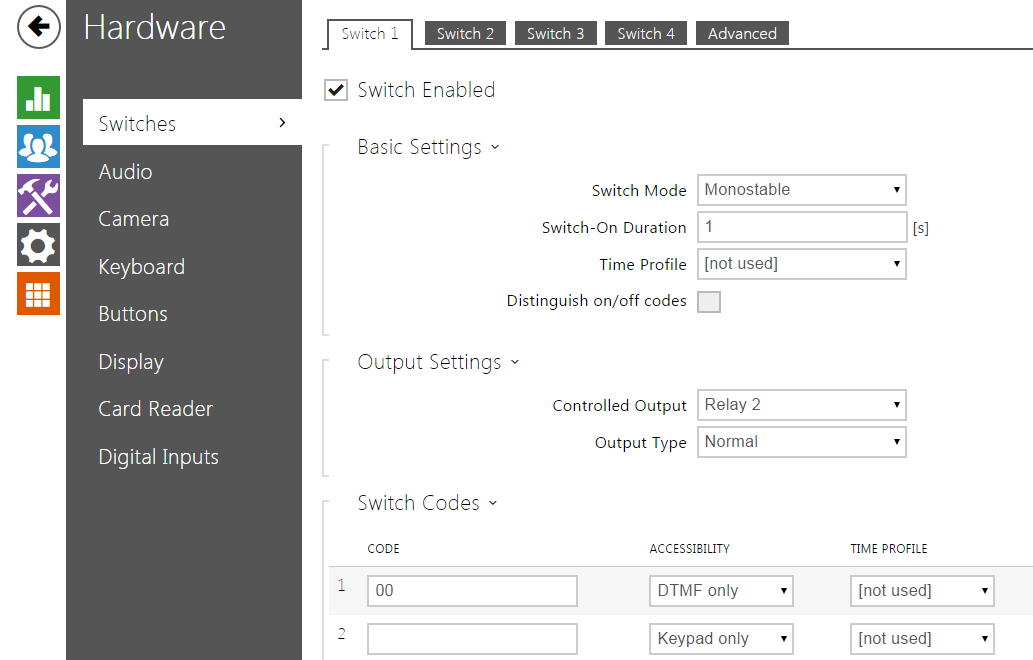
Task: Open the blue users directory icon
Action: (x=38, y=147)
